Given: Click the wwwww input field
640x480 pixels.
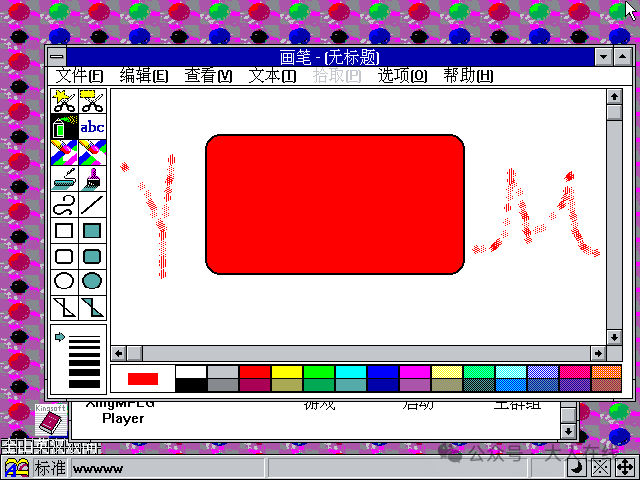Looking at the screenshot, I should click(167, 468).
